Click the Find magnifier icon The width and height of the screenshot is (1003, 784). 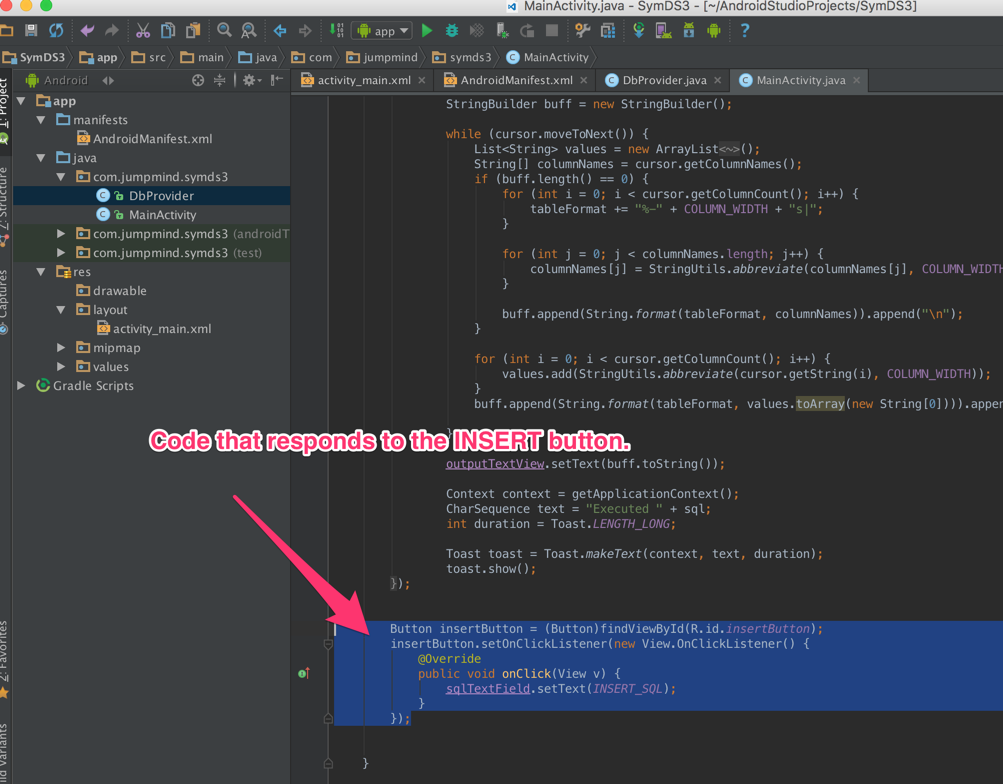tap(224, 31)
